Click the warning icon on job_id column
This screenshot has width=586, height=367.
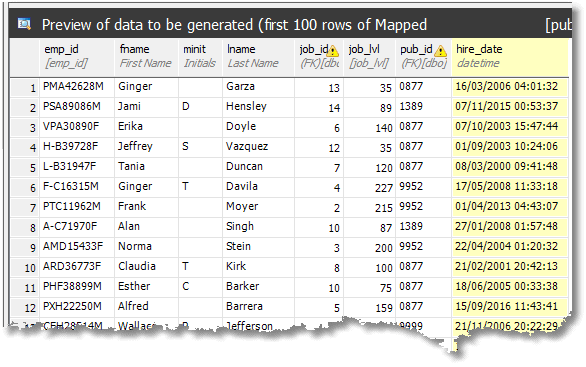332,51
